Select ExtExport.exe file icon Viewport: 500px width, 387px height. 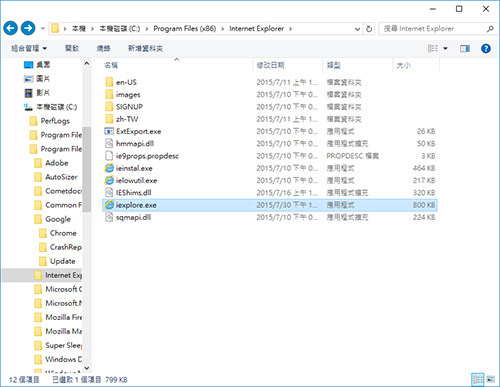coord(109,131)
